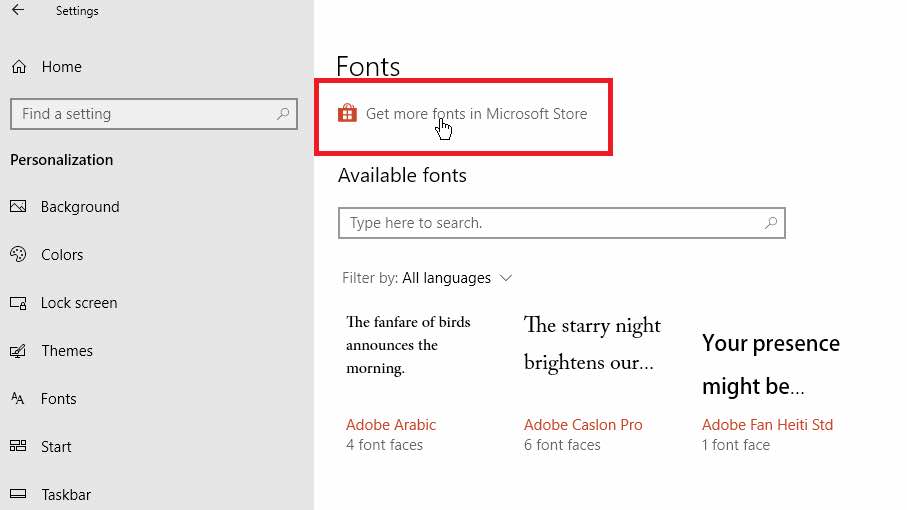
Task: Click the Available fonts heading
Action: coord(402,175)
